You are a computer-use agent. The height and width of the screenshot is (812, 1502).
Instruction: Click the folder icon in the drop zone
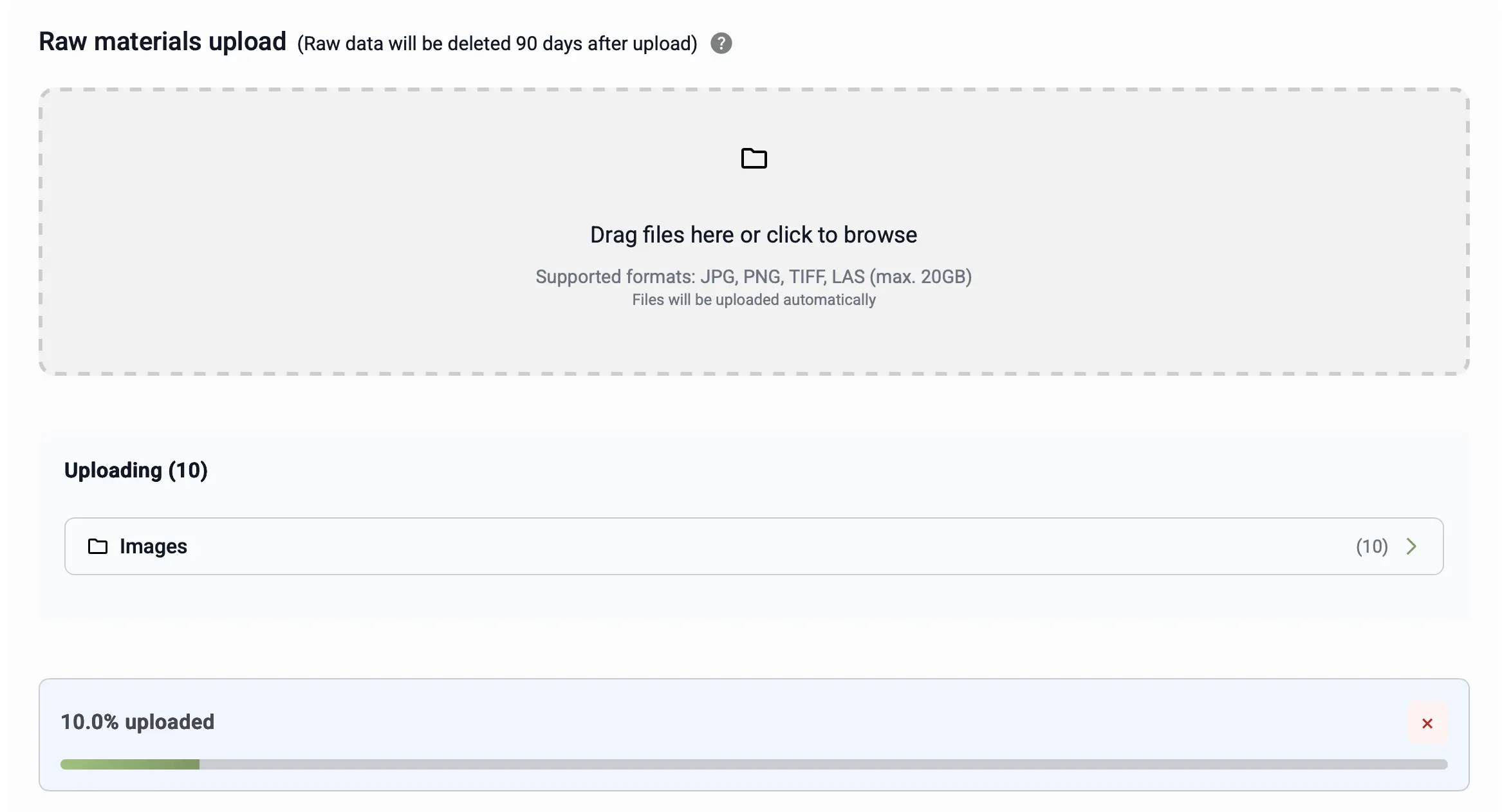tap(754, 158)
